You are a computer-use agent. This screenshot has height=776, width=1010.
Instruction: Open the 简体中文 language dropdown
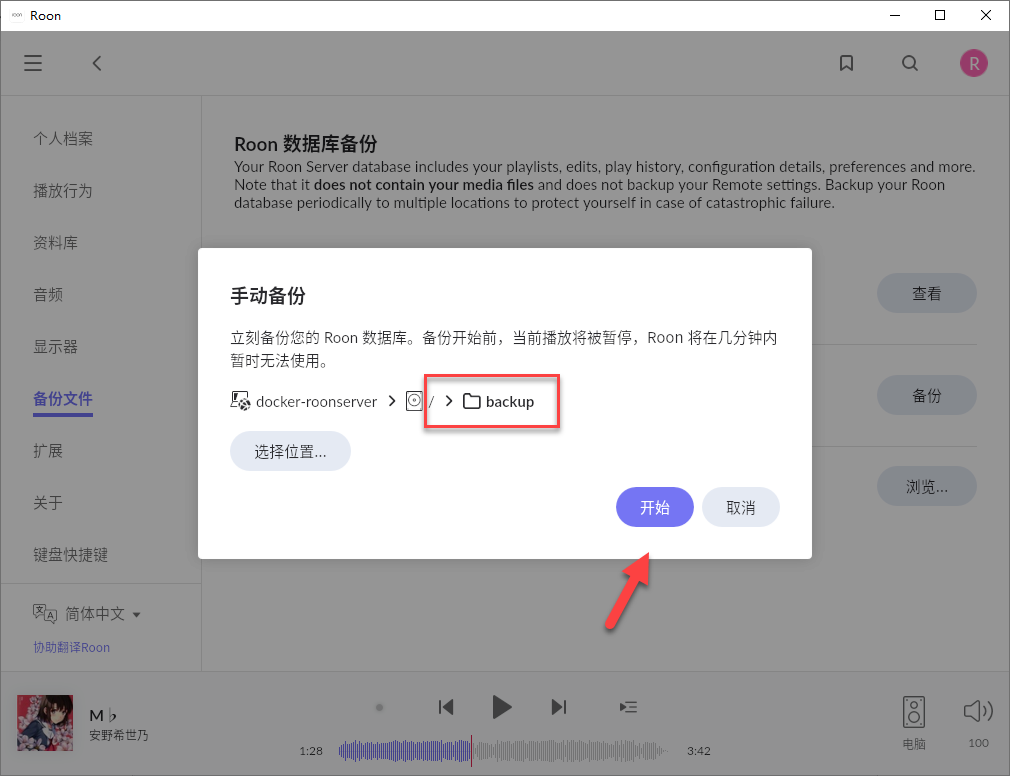coord(103,614)
